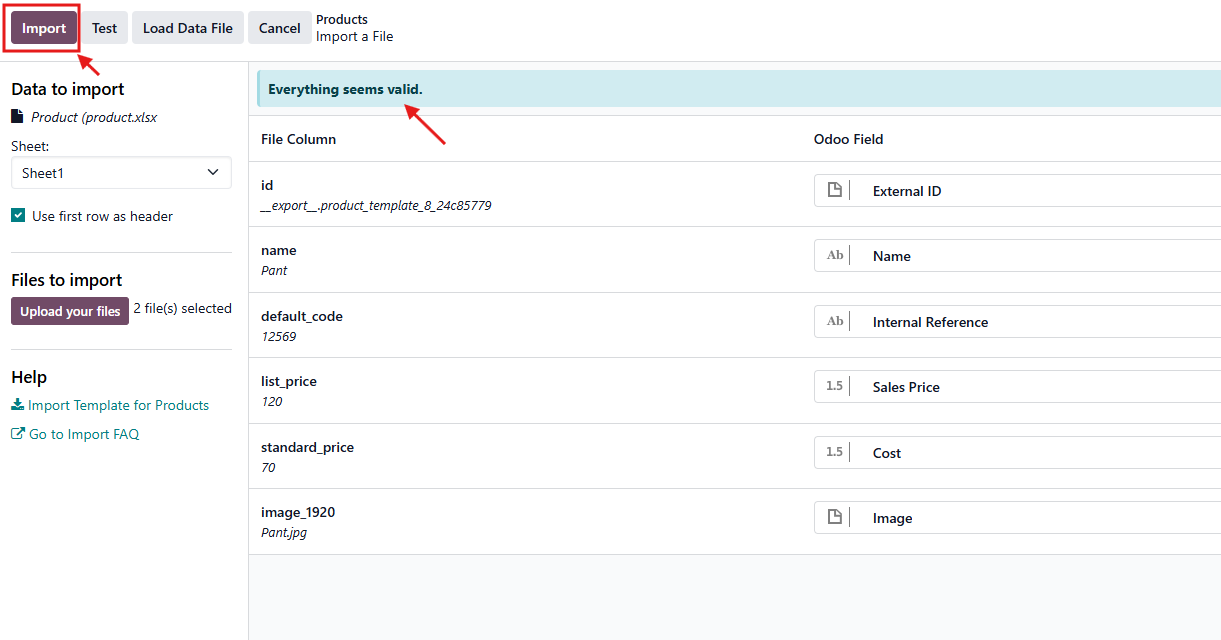
Task: Click Upload your files button
Action: [x=70, y=311]
